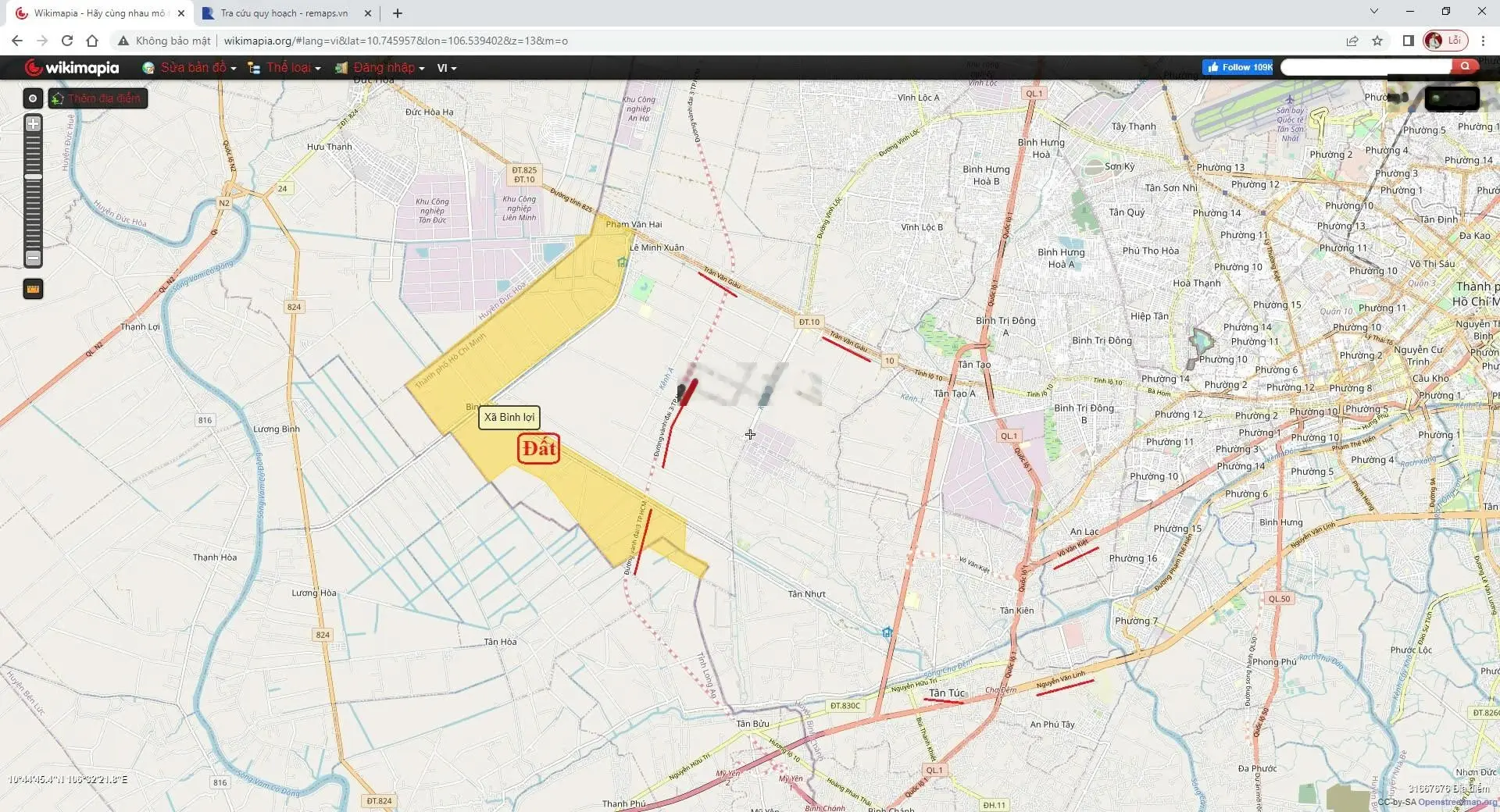Click the Thạnh Lợi map label

coord(140,326)
